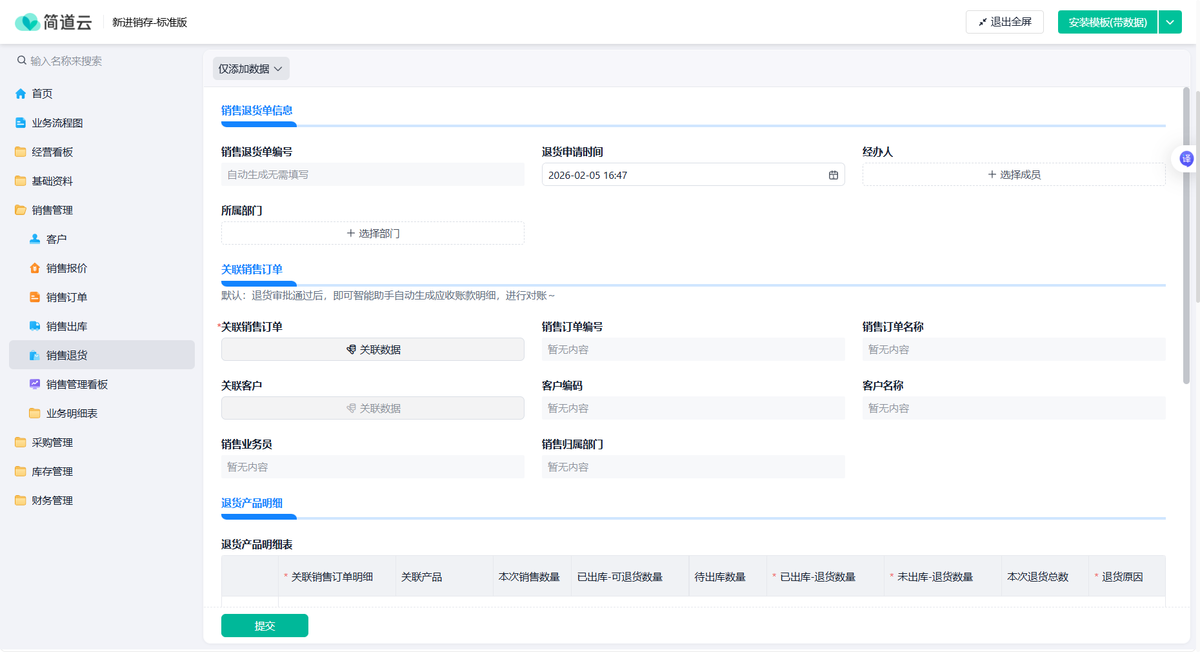Image resolution: width=1200 pixels, height=652 pixels.
Task: Click 安装模板(带数据) button
Action: pyautogui.click(x=1107, y=22)
